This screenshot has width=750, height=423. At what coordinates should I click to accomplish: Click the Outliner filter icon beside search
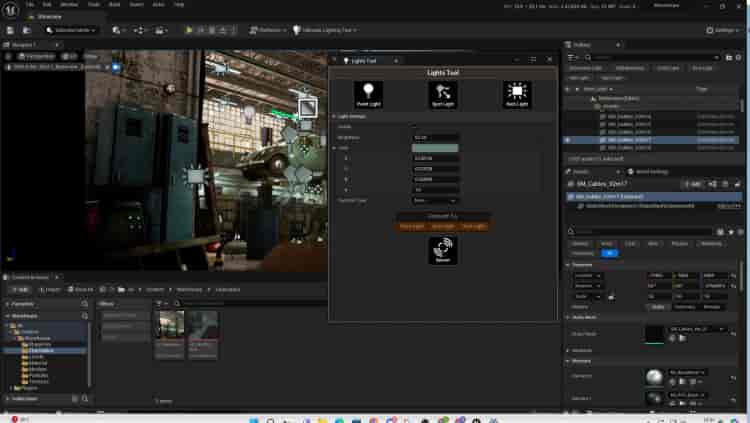pyautogui.click(x=571, y=57)
